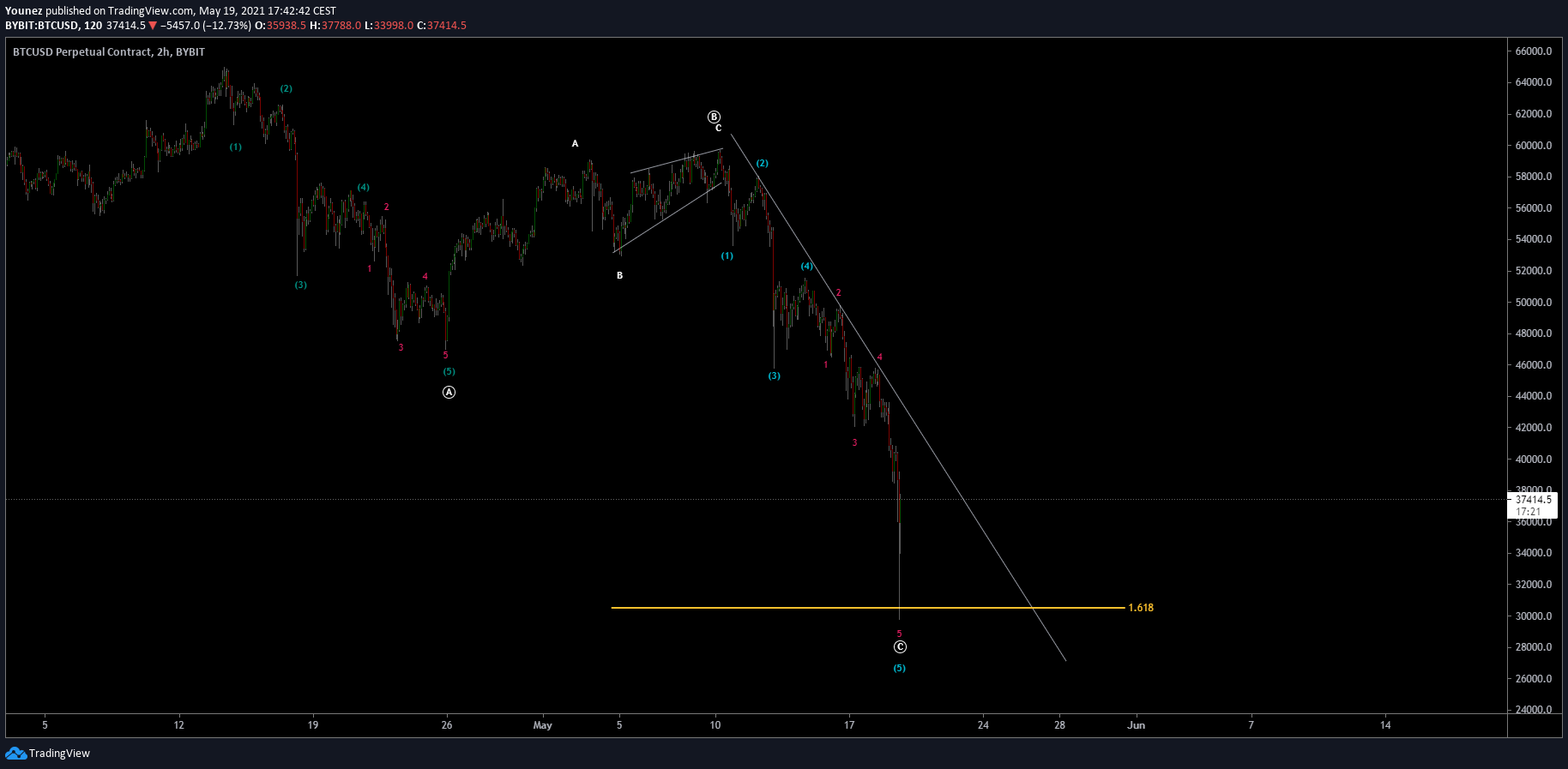Click the high value H:37788.0
1568x769 pixels.
(x=335, y=26)
